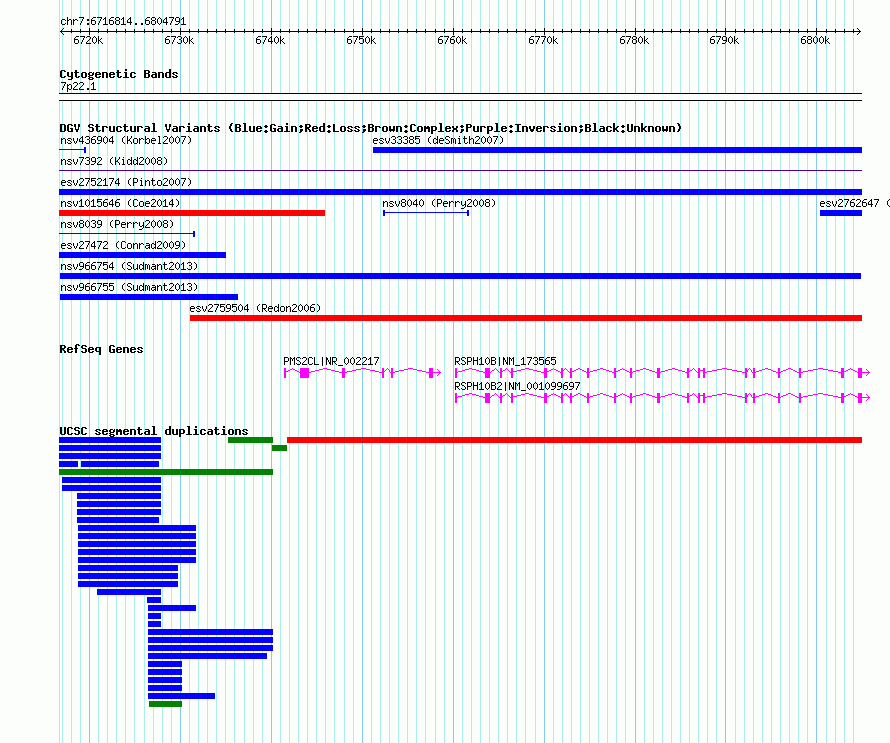Click the 6730k ruler label
Screen dimensions: 890x743
[x=179, y=40]
